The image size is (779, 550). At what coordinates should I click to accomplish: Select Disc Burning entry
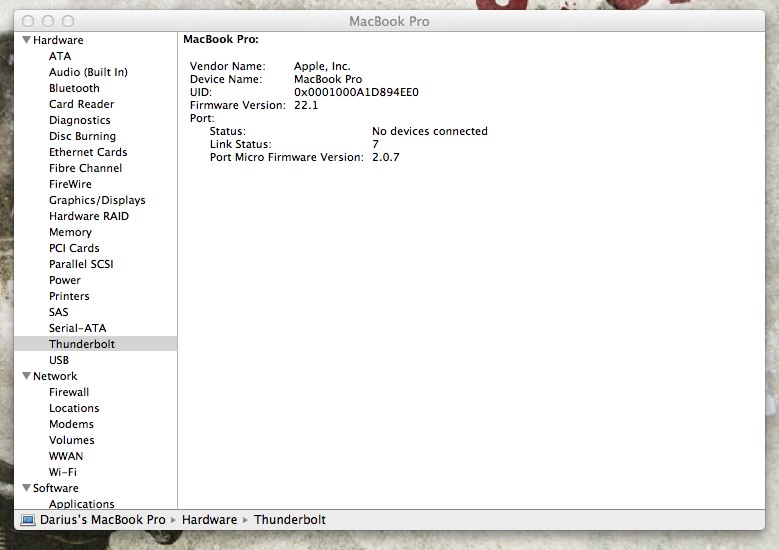point(82,136)
